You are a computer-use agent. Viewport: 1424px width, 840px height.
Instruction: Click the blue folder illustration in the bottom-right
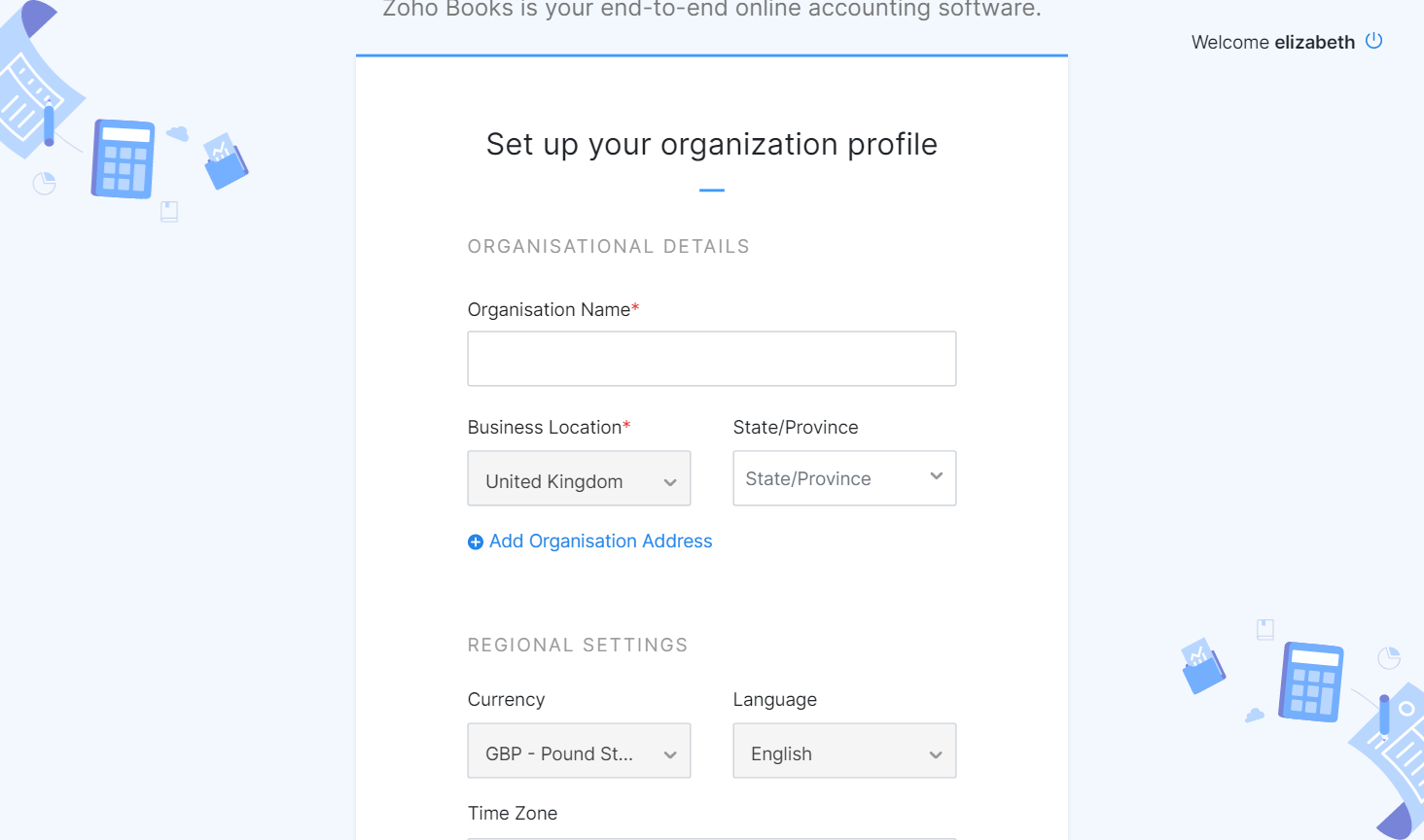click(x=1202, y=666)
